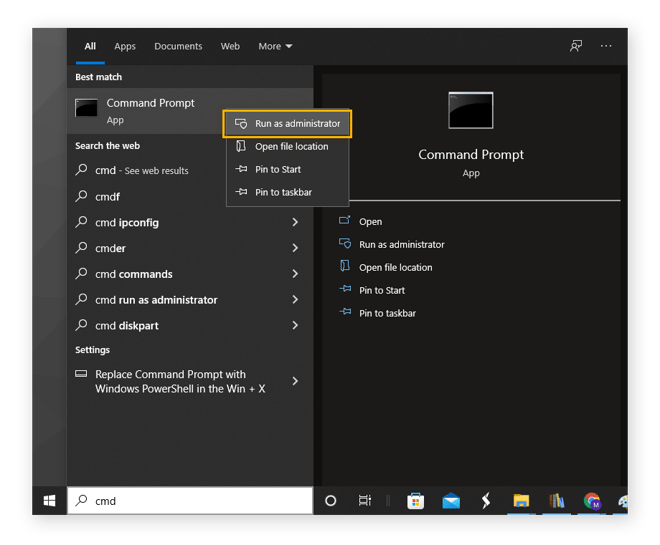Launch Google Chrome from the taskbar

point(592,501)
